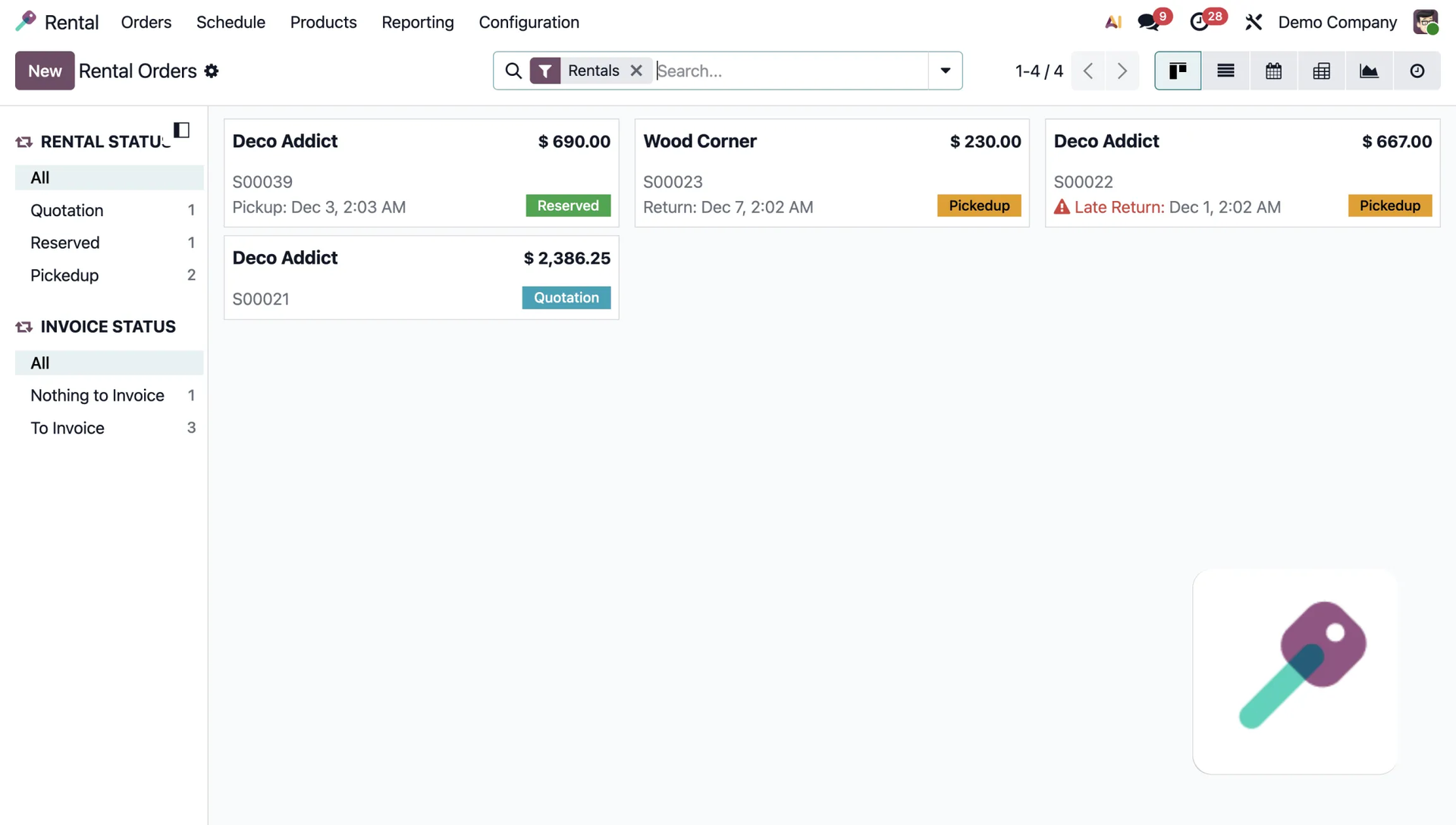This screenshot has width=1456, height=825.
Task: Switch to Pivot view
Action: coord(1321,71)
